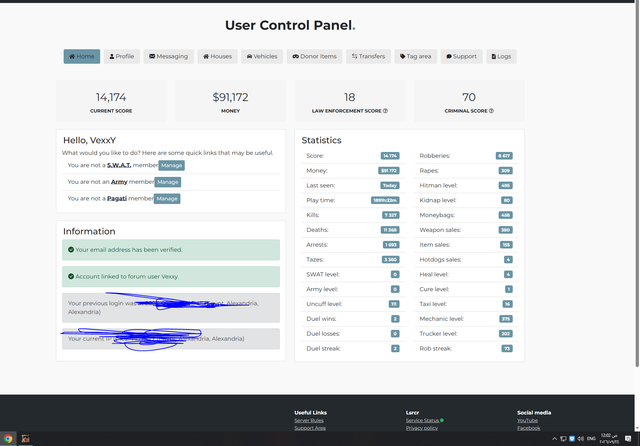Viewport: 640px width, 446px height.
Task: Open Chrome from the taskbar
Action: (x=8, y=439)
